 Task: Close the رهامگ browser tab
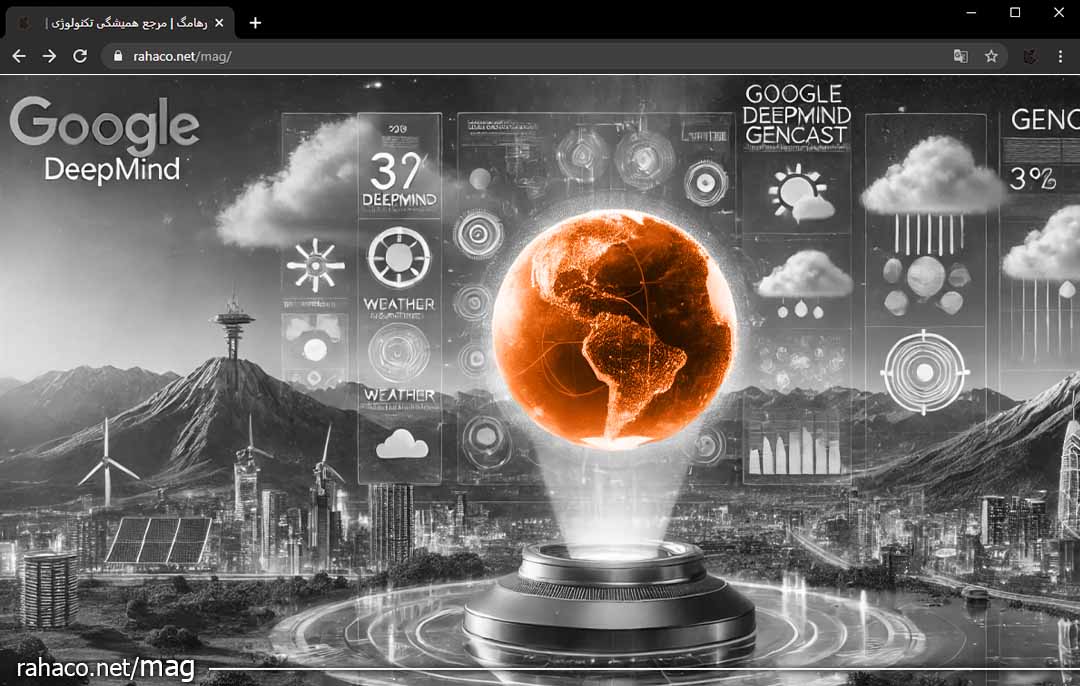(x=219, y=23)
